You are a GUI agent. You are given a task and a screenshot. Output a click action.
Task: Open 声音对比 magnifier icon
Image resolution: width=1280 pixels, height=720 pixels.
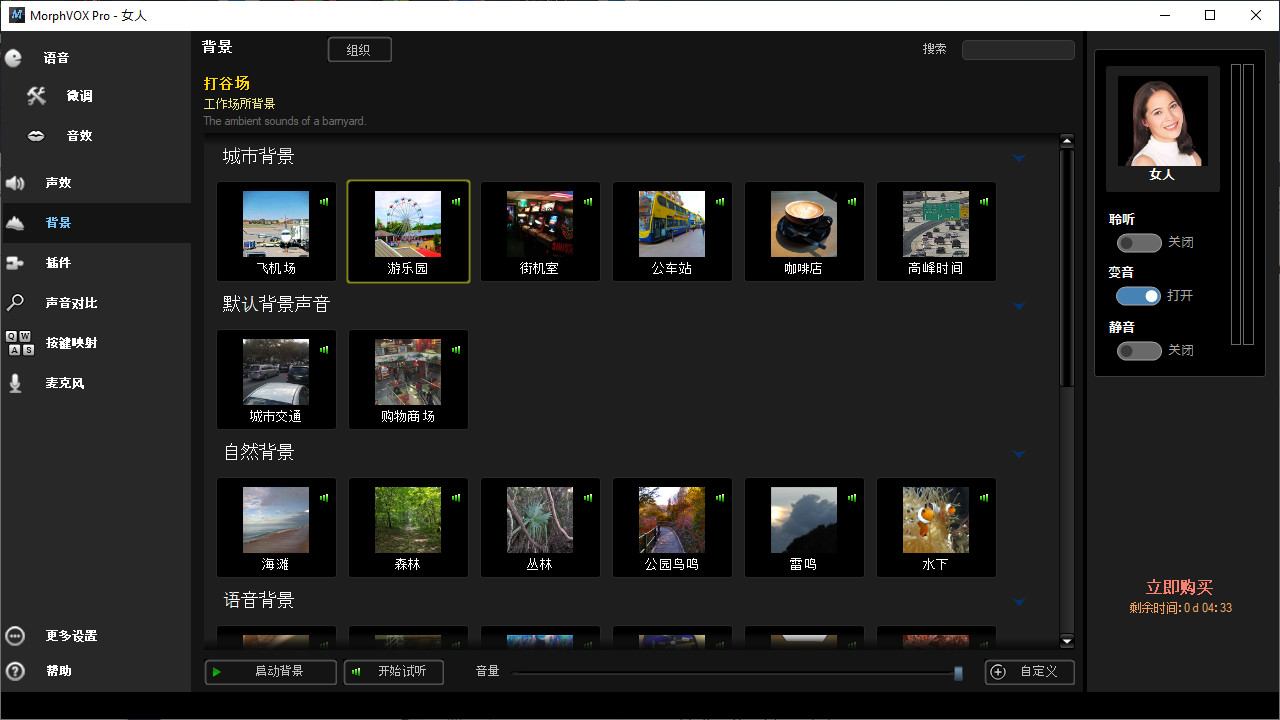pos(15,303)
